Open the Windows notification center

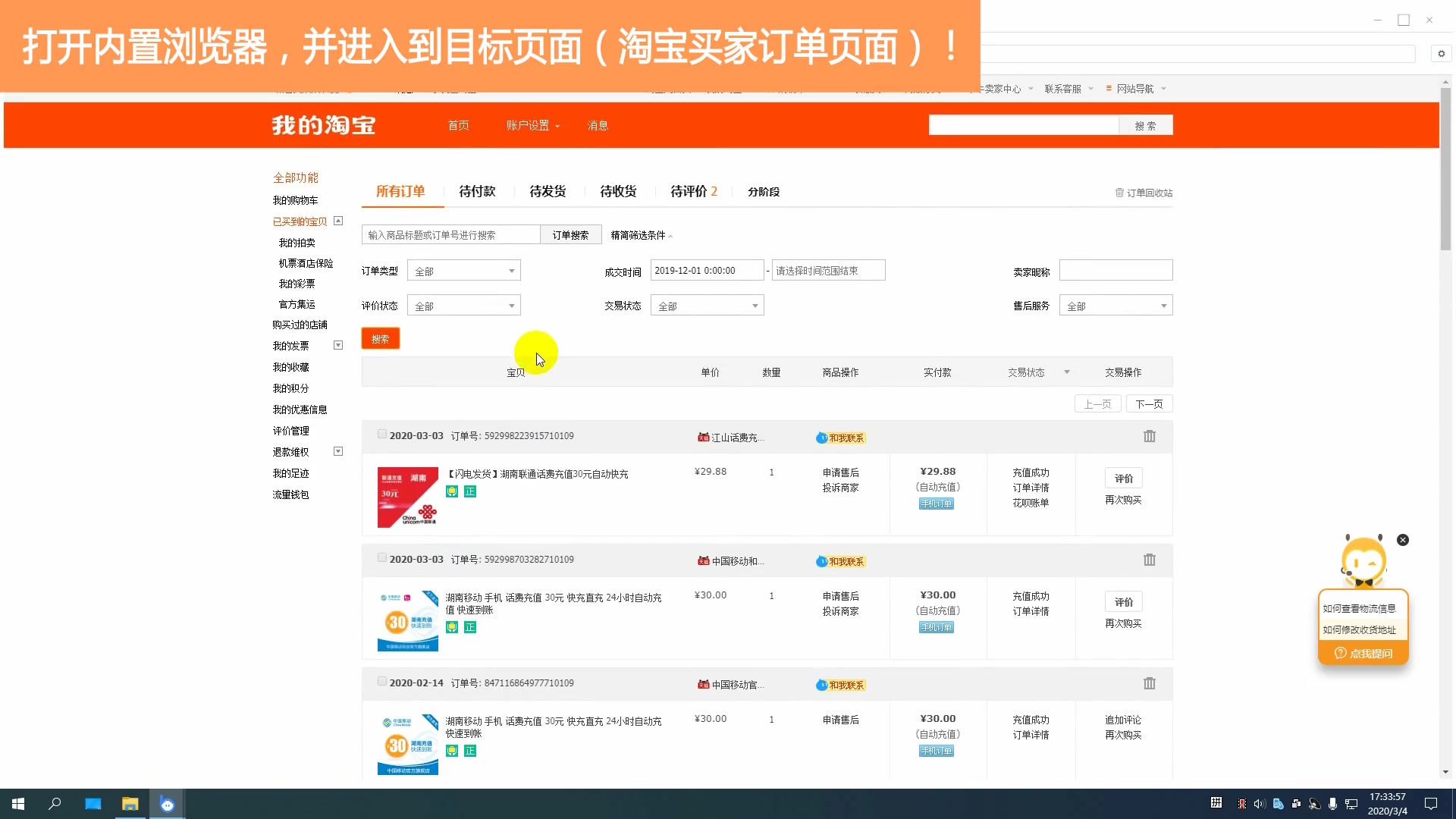coord(1431,804)
